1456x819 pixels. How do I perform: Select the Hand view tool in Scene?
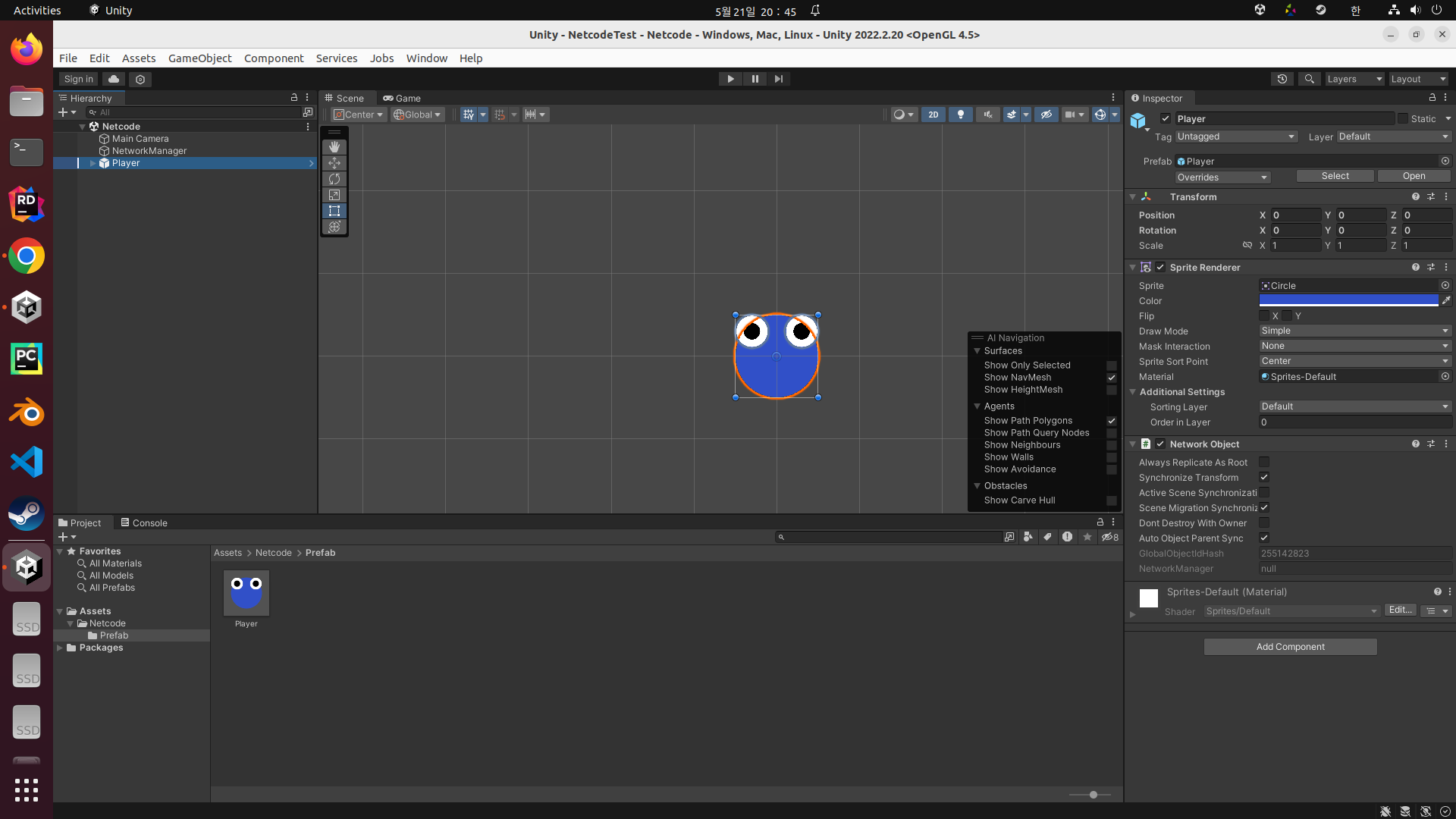click(334, 147)
